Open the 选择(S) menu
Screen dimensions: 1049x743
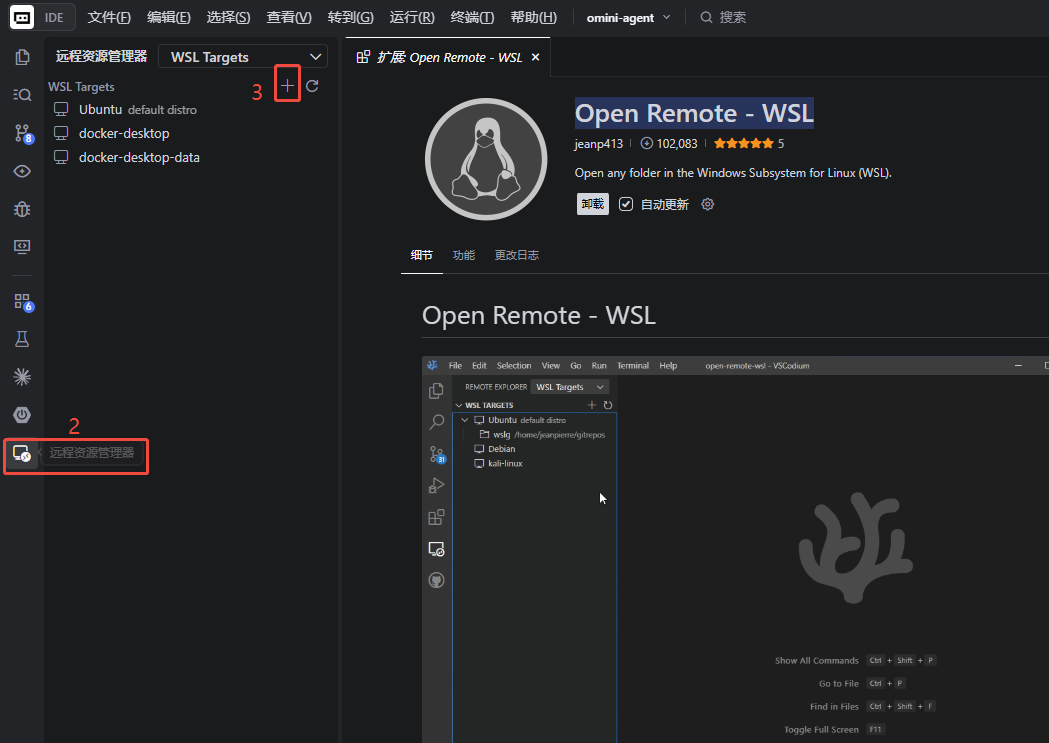[x=228, y=17]
